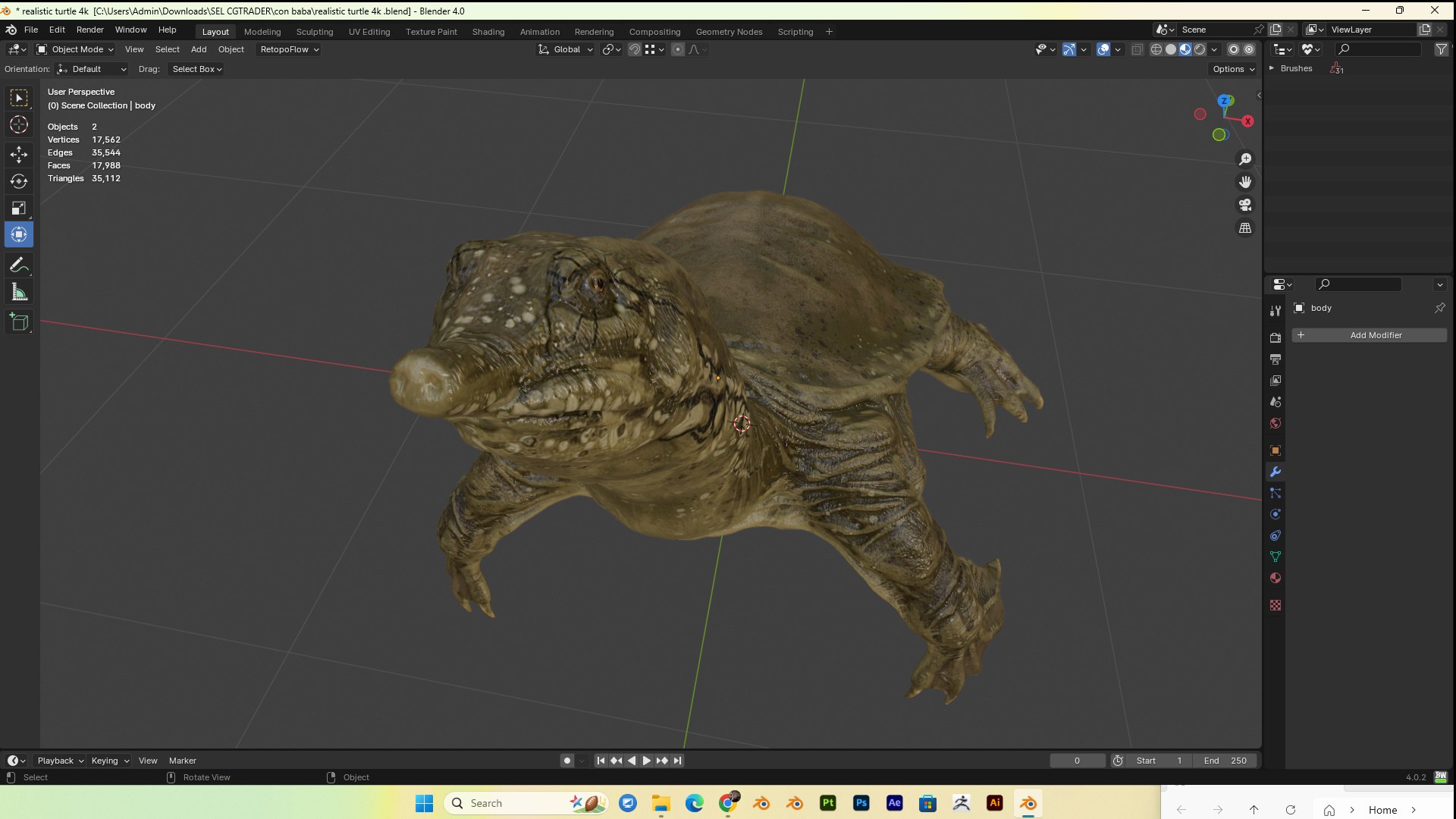
Task: Switch to rendered viewport shading
Action: (1200, 49)
